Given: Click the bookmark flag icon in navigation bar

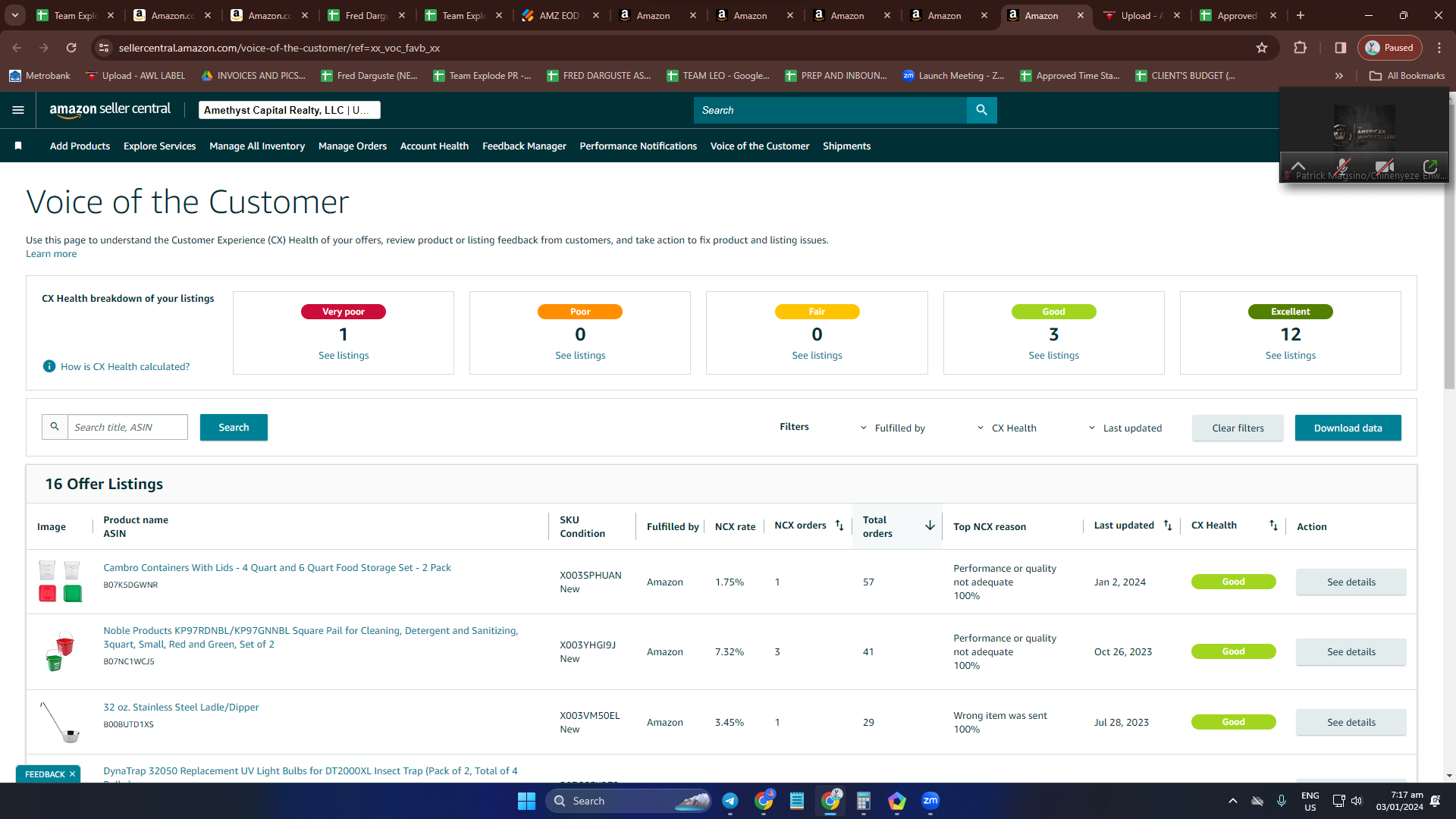Looking at the screenshot, I should pyautogui.click(x=18, y=146).
